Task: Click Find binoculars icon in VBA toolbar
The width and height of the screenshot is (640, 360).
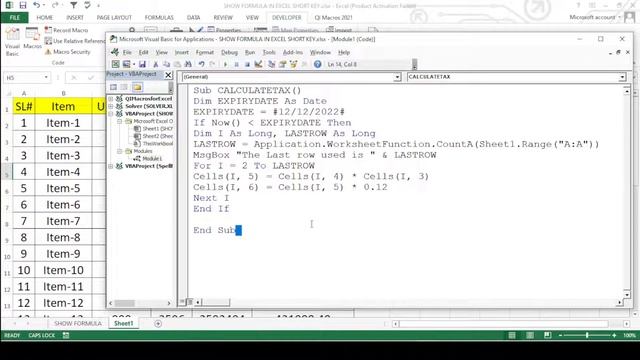Action: tap(188, 64)
